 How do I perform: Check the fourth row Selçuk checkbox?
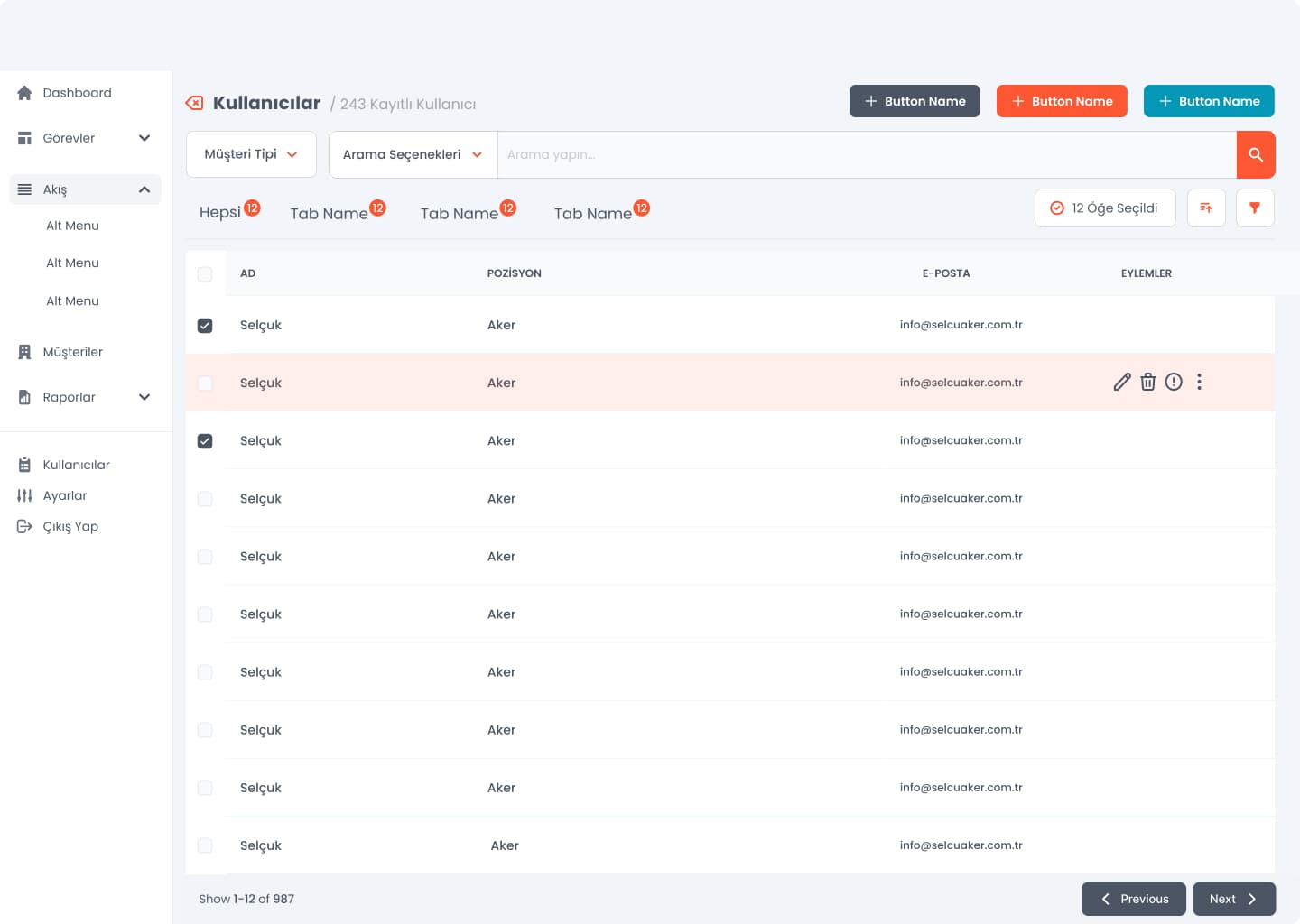coord(205,499)
